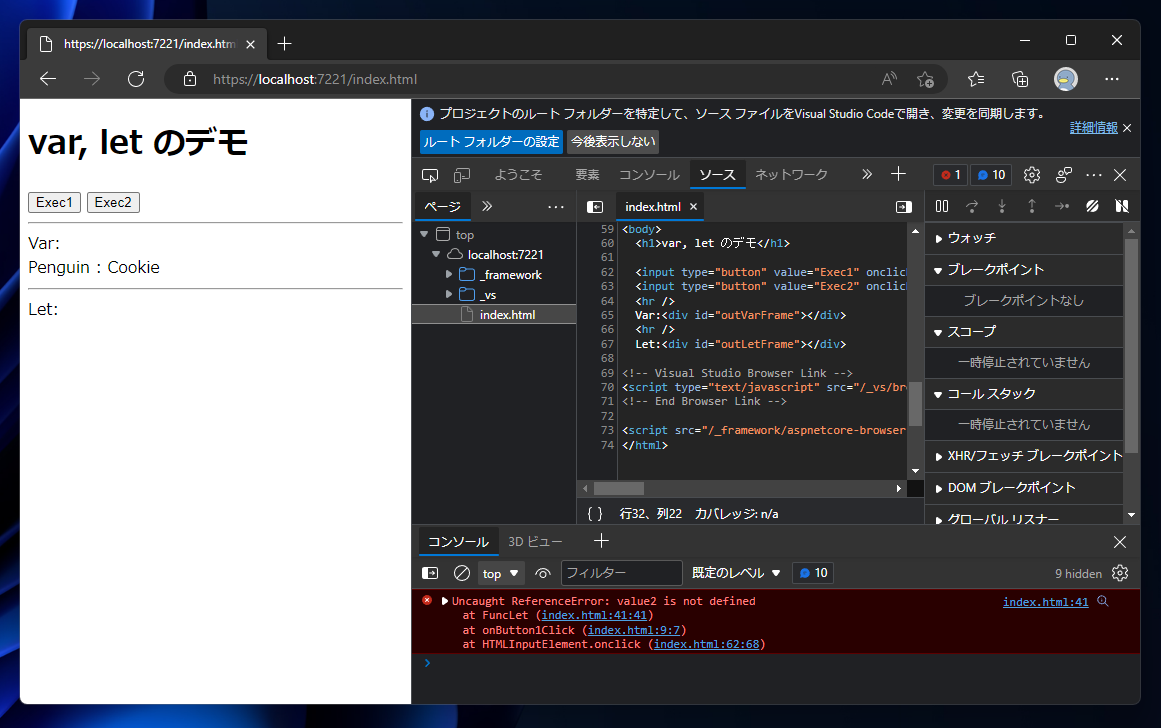Open the favorites list
This screenshot has height=728, width=1161.
976,79
